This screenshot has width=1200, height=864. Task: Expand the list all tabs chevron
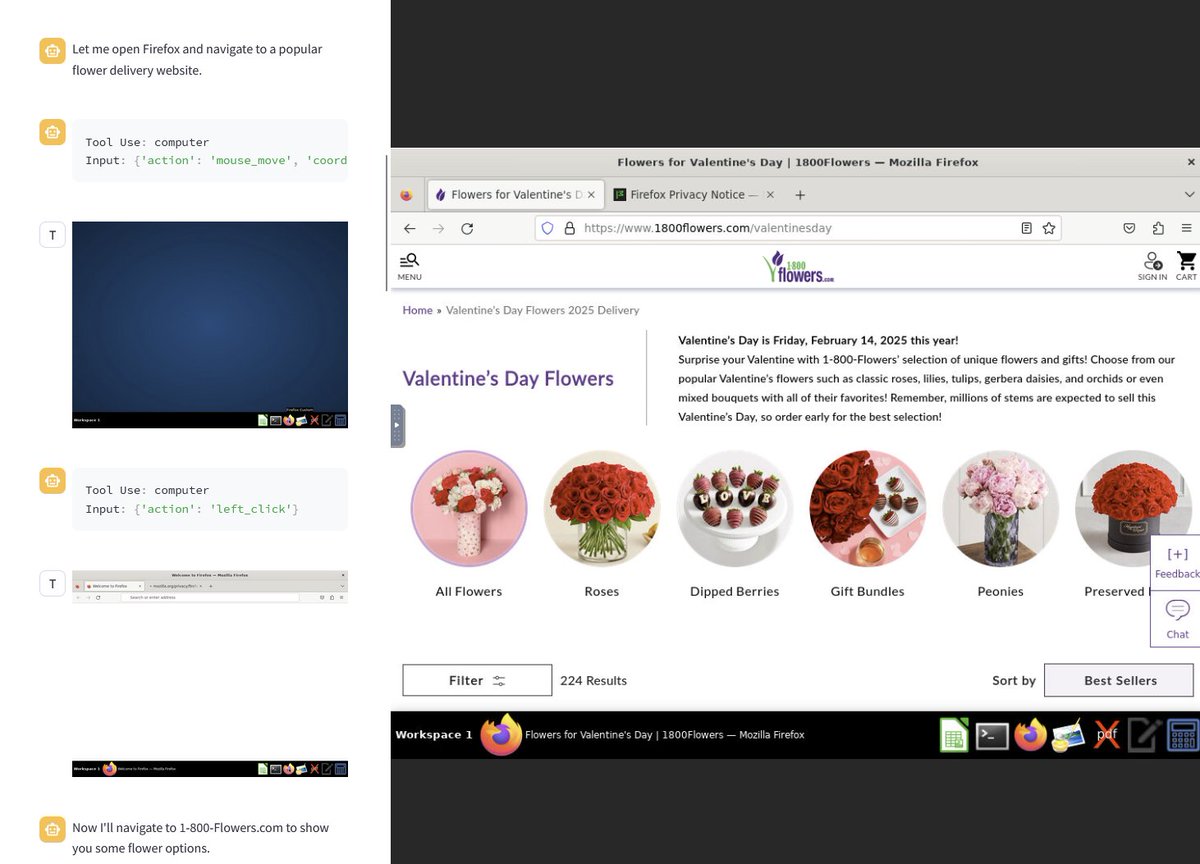click(1189, 195)
